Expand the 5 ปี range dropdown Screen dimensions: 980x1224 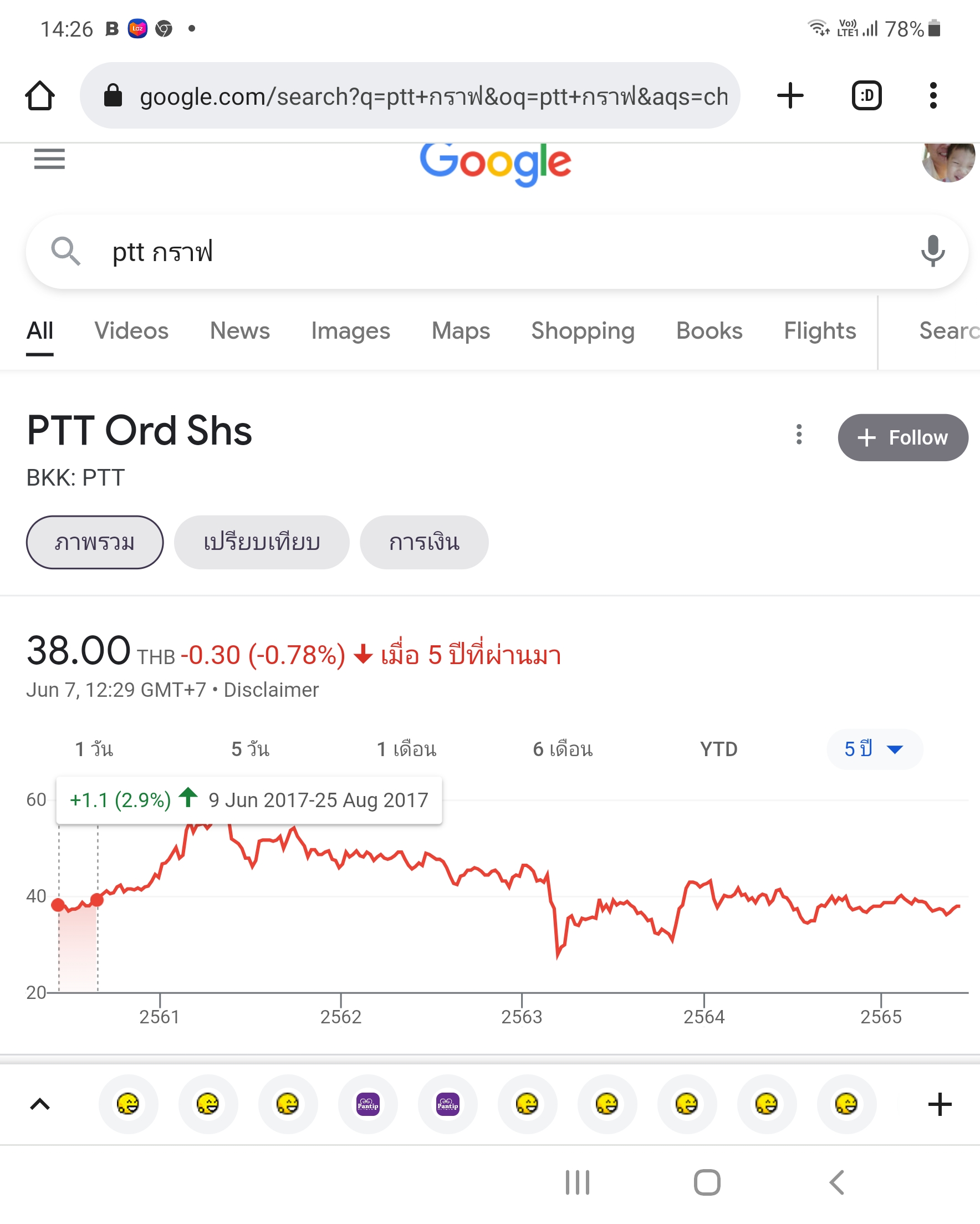tap(874, 749)
